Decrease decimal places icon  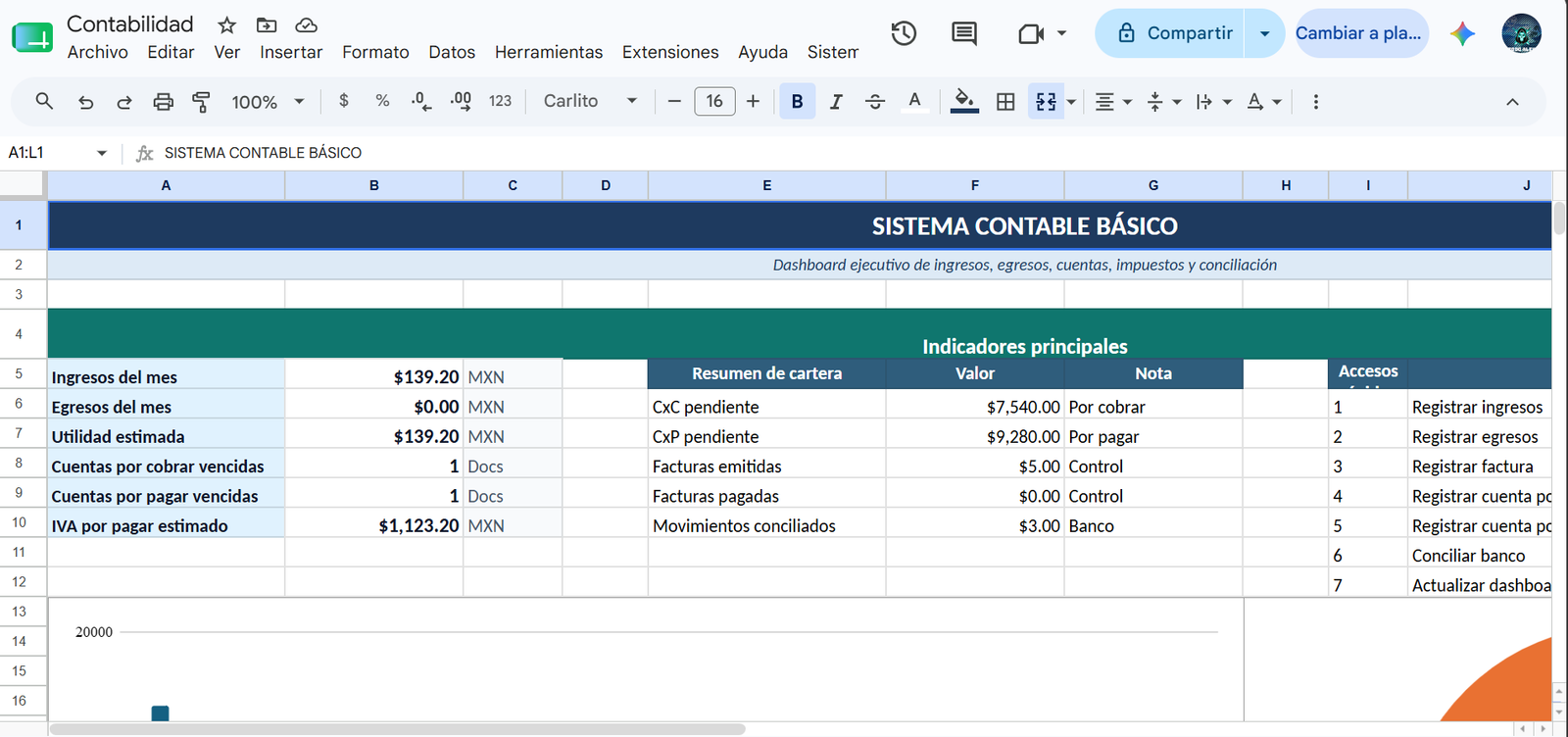(421, 101)
